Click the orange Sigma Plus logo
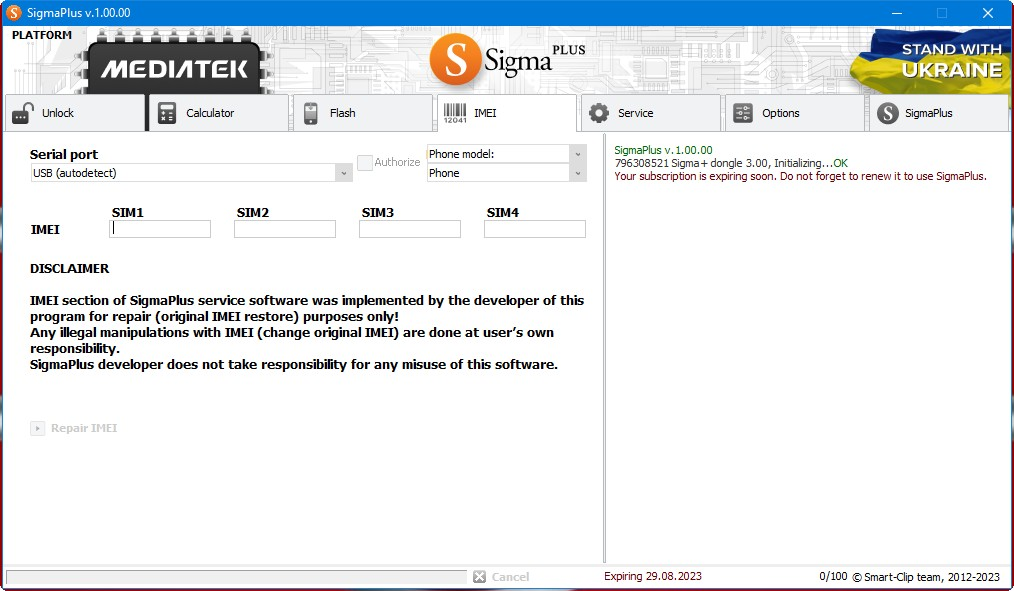1014x591 pixels. pos(456,60)
